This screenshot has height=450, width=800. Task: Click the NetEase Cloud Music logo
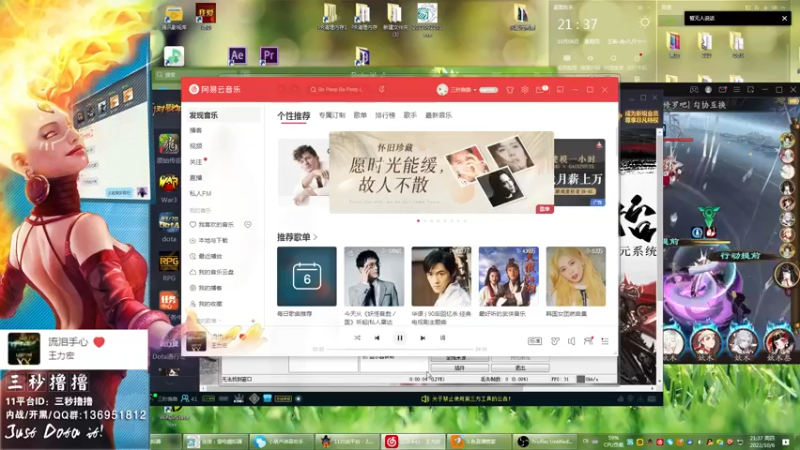tap(215, 89)
